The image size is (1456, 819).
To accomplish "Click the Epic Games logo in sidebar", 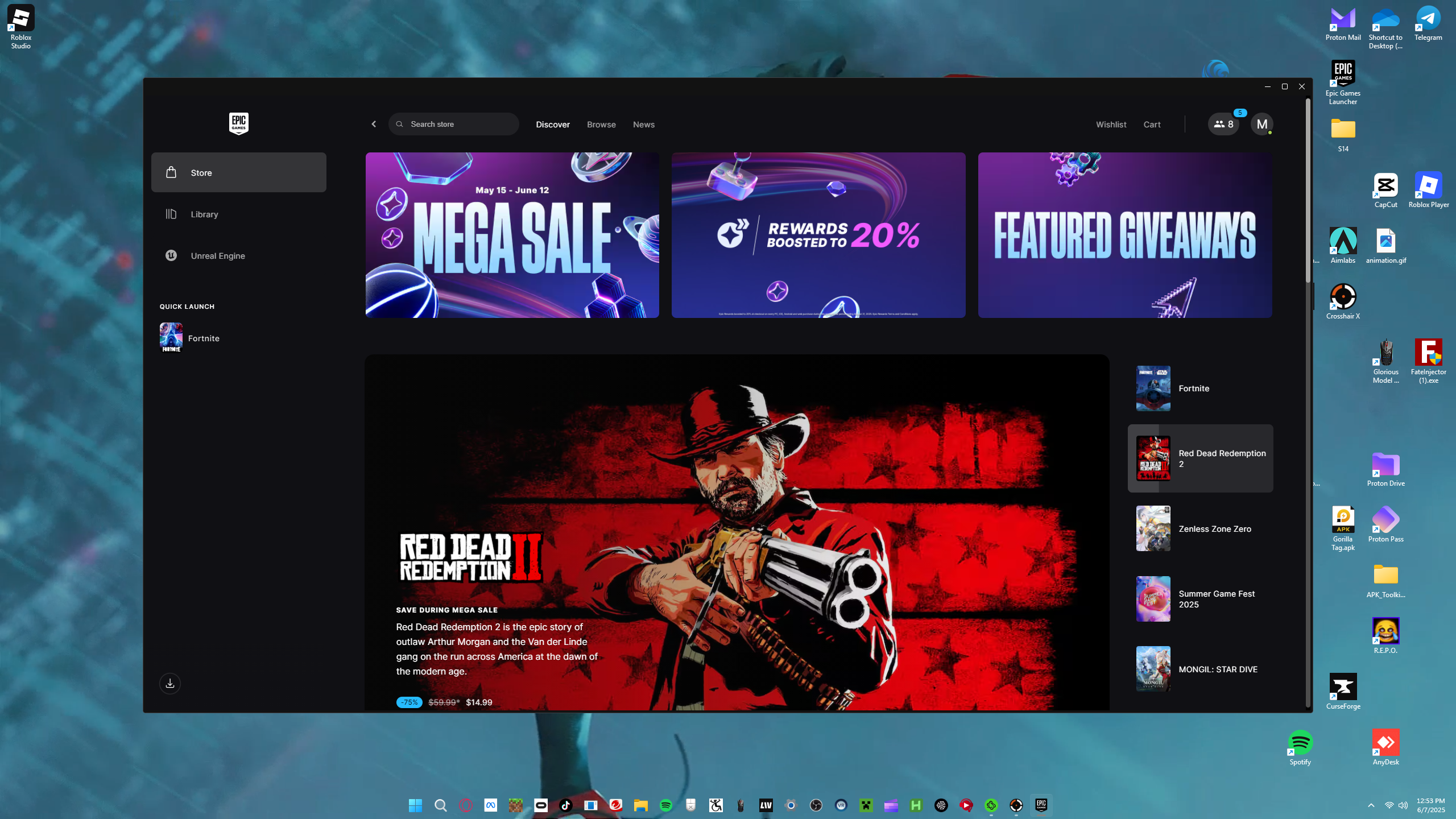I will pyautogui.click(x=238, y=123).
